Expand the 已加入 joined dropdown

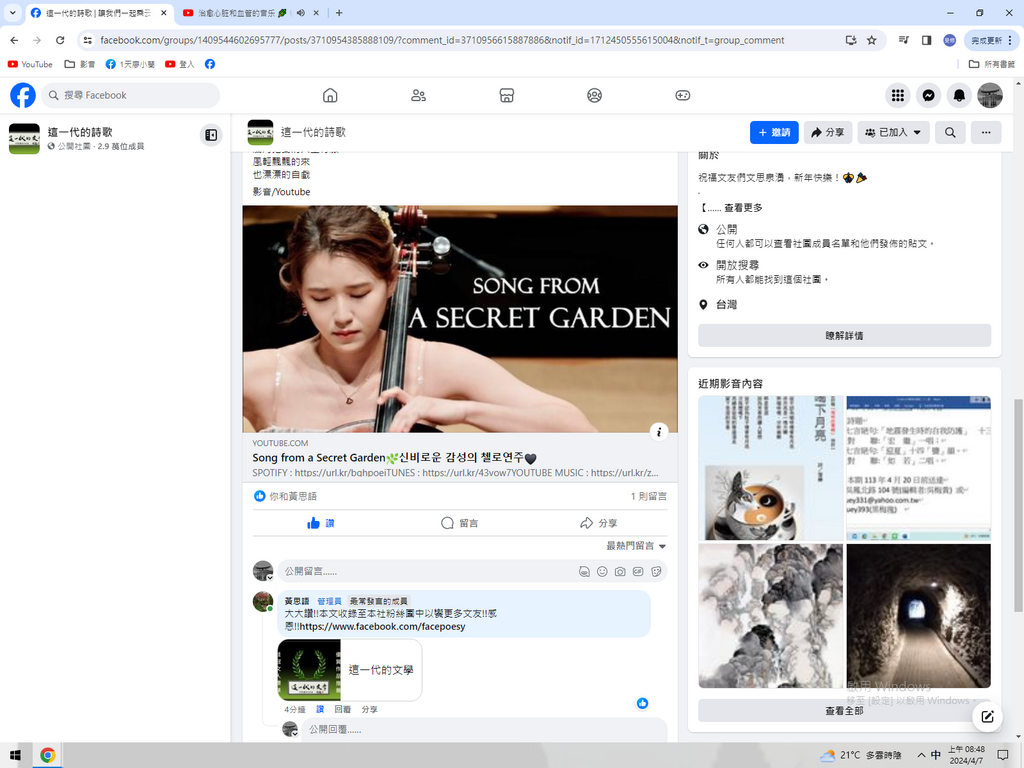(893, 132)
